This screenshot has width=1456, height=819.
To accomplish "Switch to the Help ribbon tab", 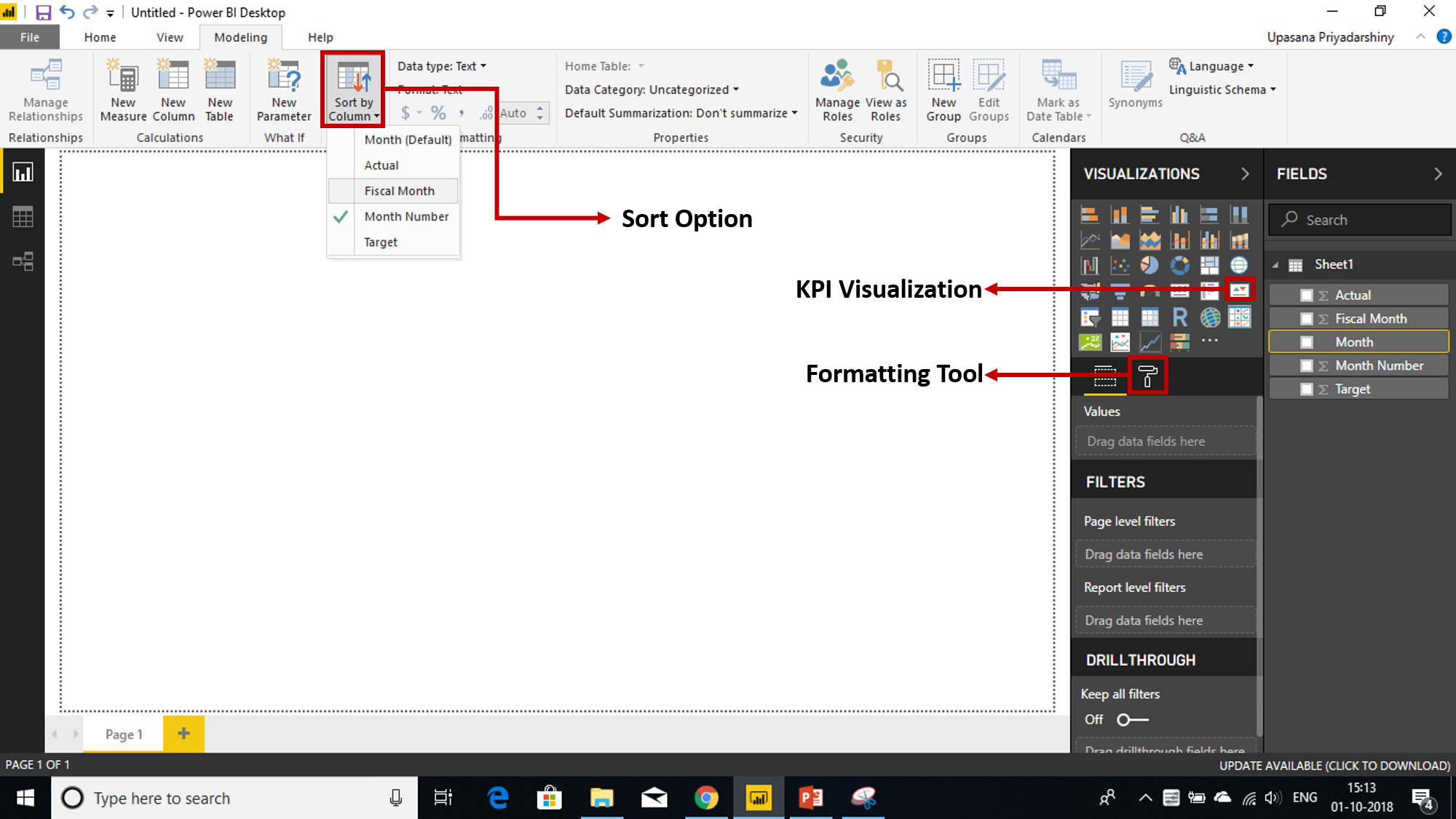I will [320, 38].
